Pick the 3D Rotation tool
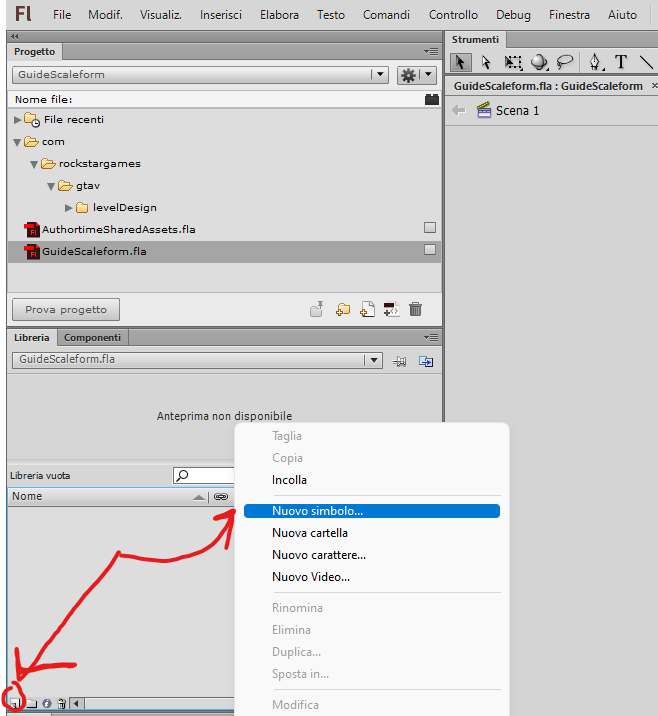658x716 pixels. pos(539,62)
